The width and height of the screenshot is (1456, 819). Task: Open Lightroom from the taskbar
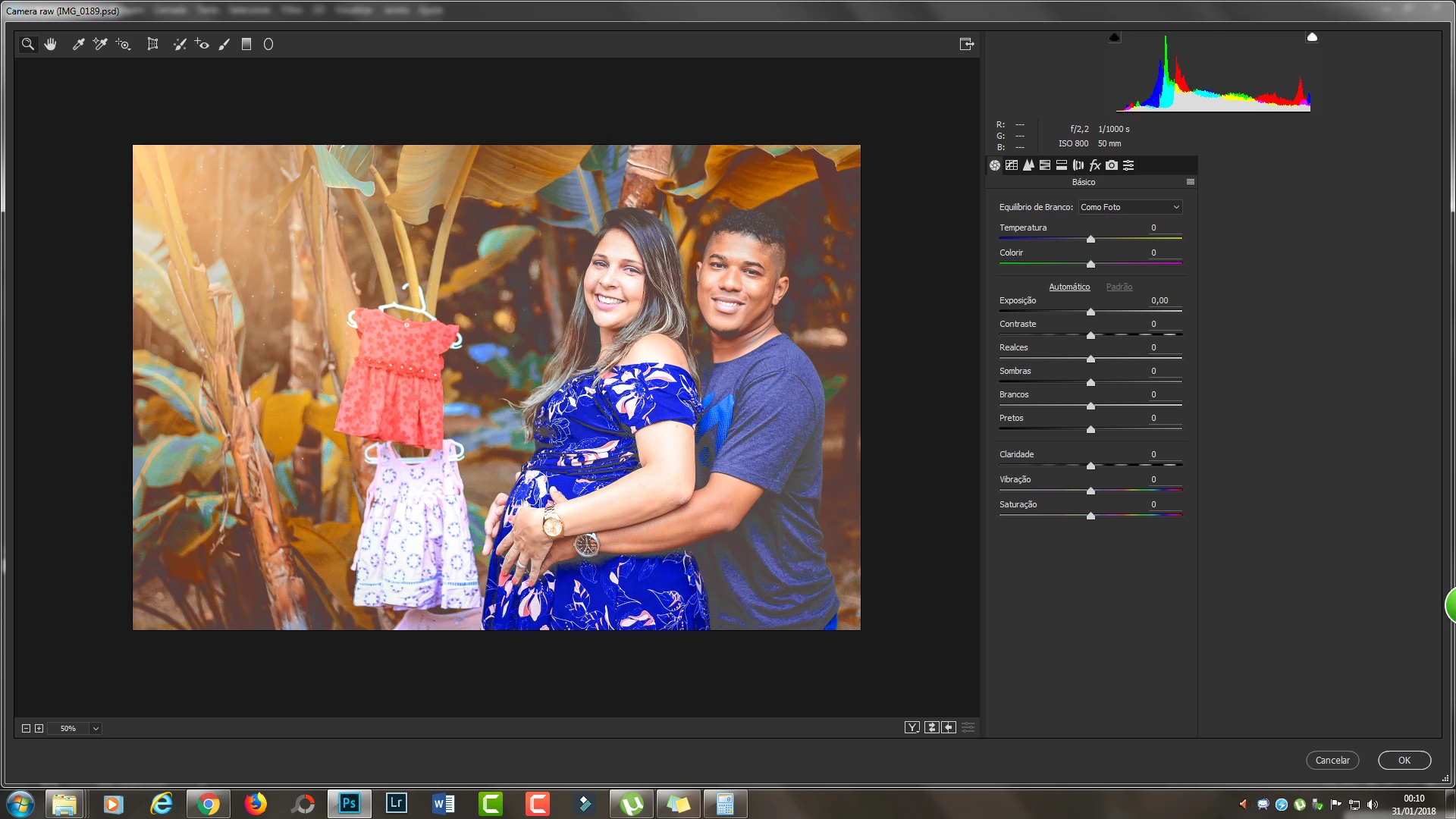(x=397, y=803)
